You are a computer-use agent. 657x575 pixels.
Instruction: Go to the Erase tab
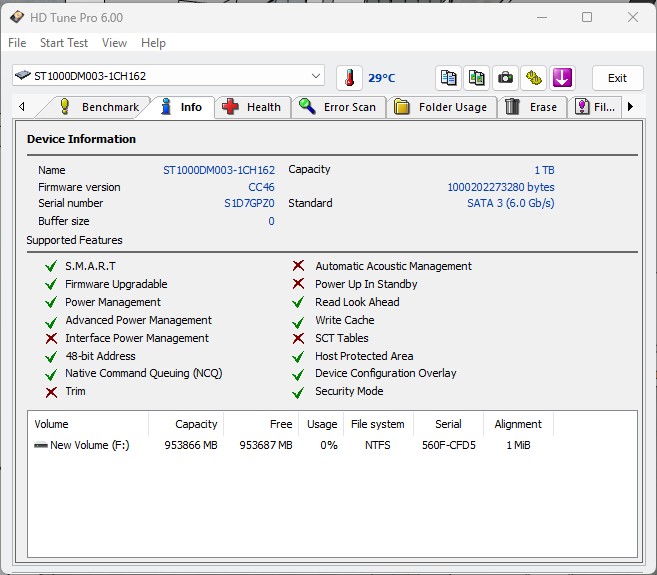pyautogui.click(x=531, y=107)
